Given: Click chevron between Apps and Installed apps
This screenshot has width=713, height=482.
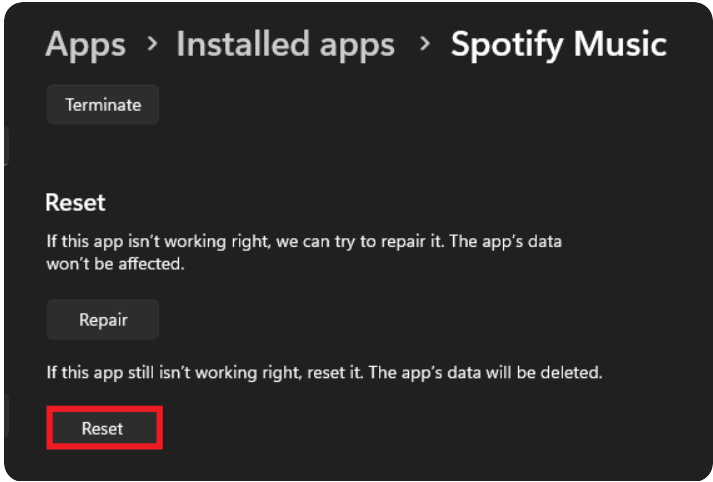Looking at the screenshot, I should point(151,46).
